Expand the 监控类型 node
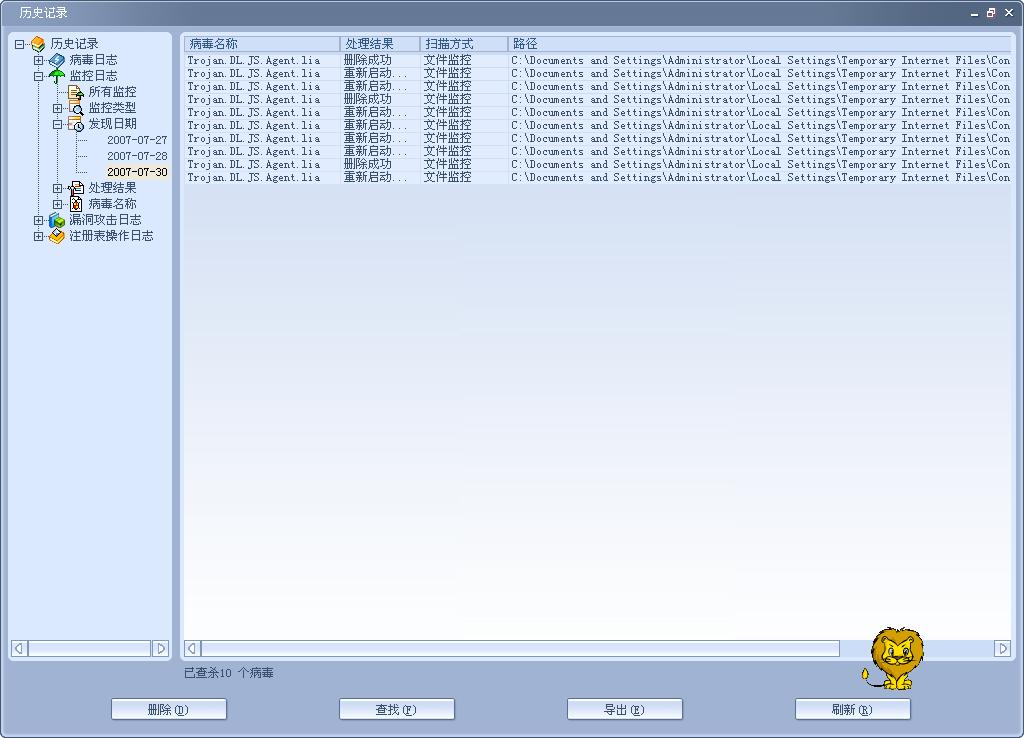The width and height of the screenshot is (1024, 738). point(57,108)
